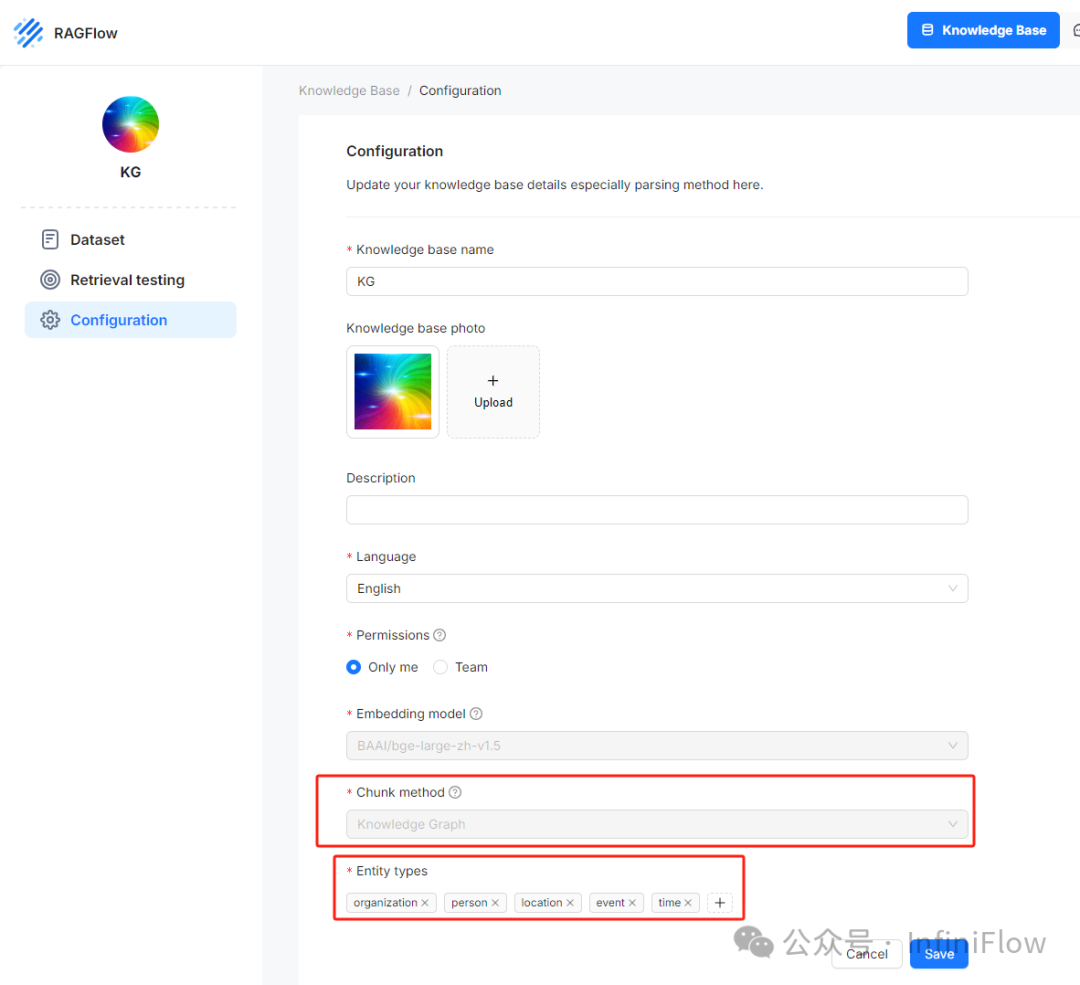
Task: Click the Chunk method help icon
Action: pyautogui.click(x=455, y=792)
